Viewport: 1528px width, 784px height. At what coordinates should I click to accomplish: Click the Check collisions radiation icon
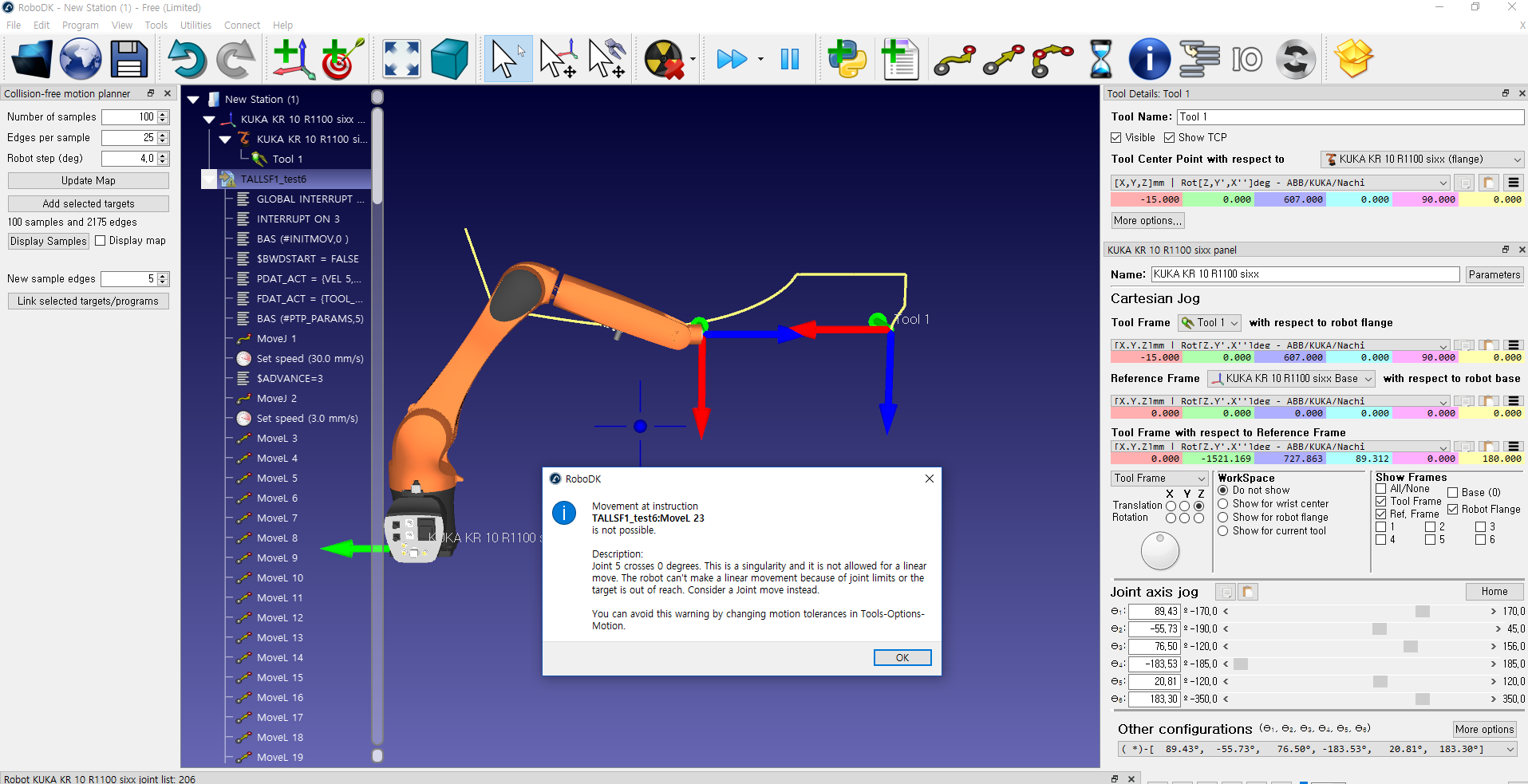click(664, 59)
